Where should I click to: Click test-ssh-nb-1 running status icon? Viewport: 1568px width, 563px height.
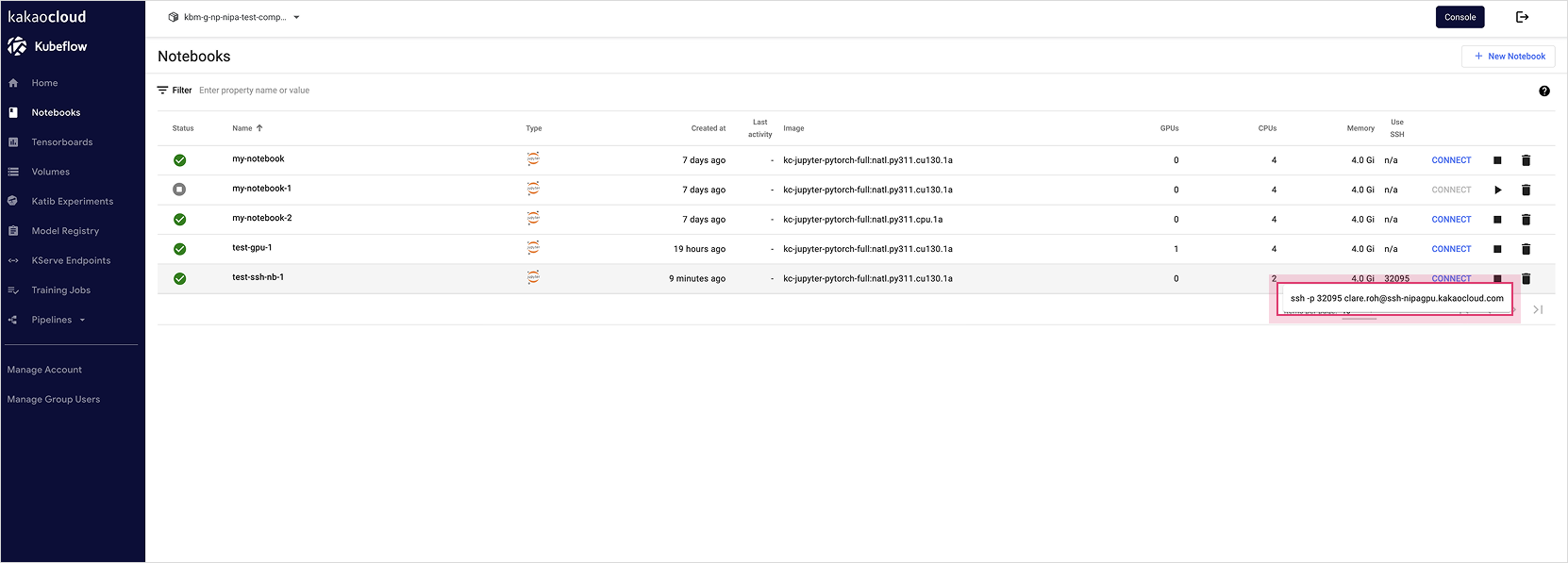pos(179,278)
